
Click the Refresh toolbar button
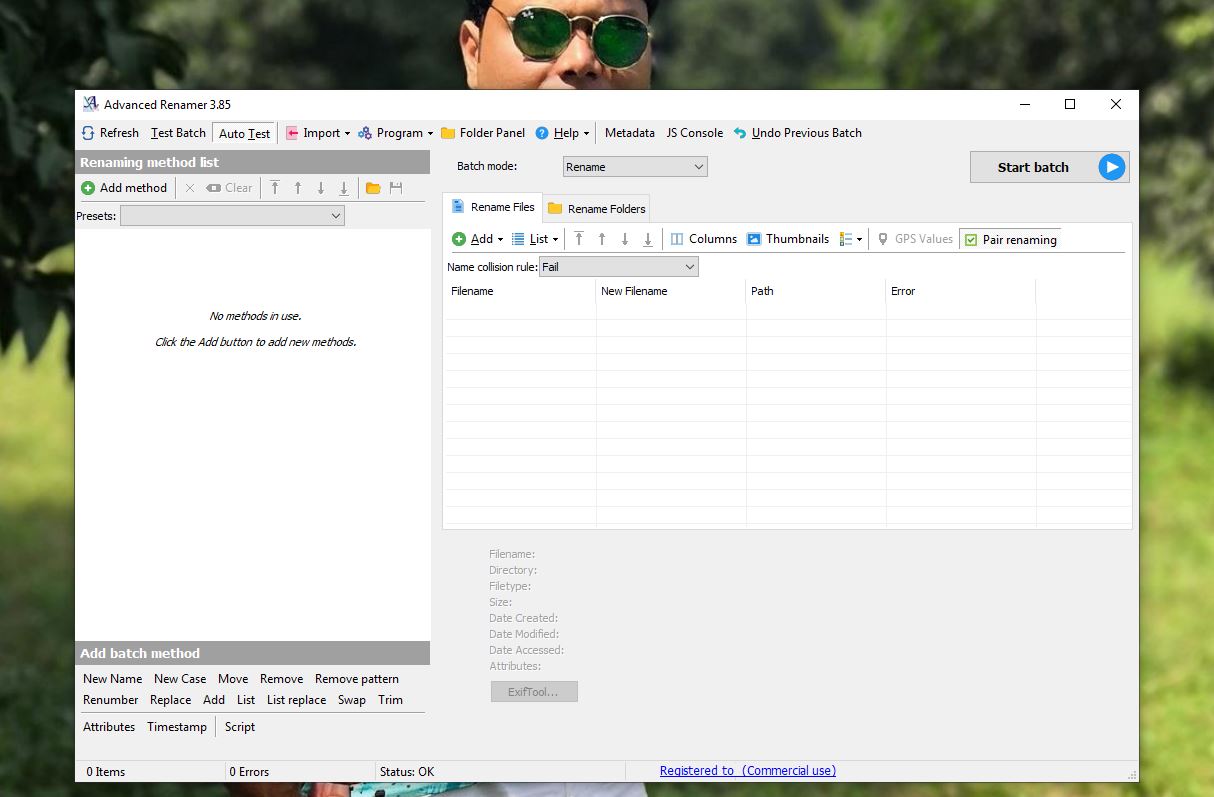point(110,133)
